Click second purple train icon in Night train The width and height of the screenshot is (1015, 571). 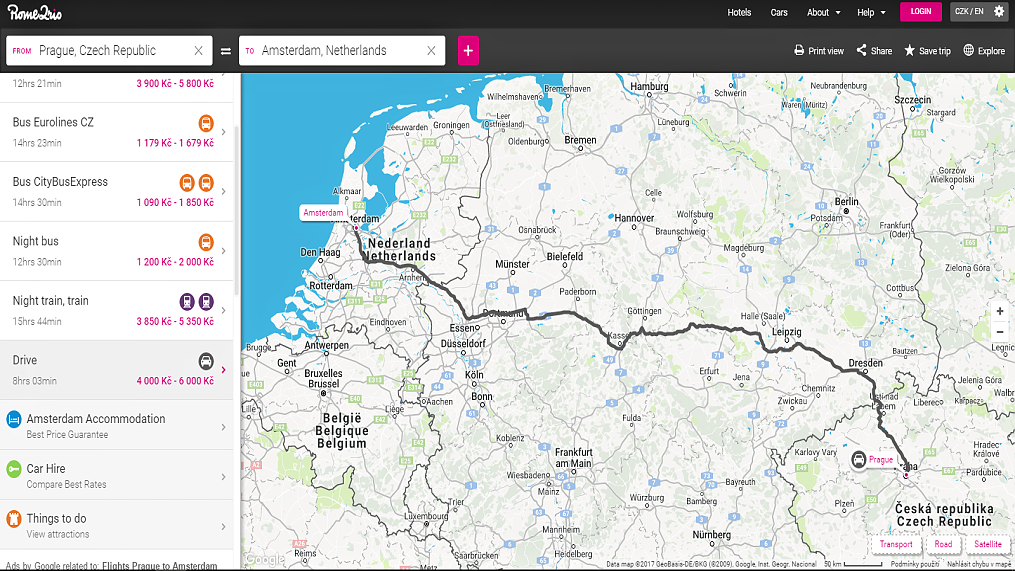click(x=206, y=302)
